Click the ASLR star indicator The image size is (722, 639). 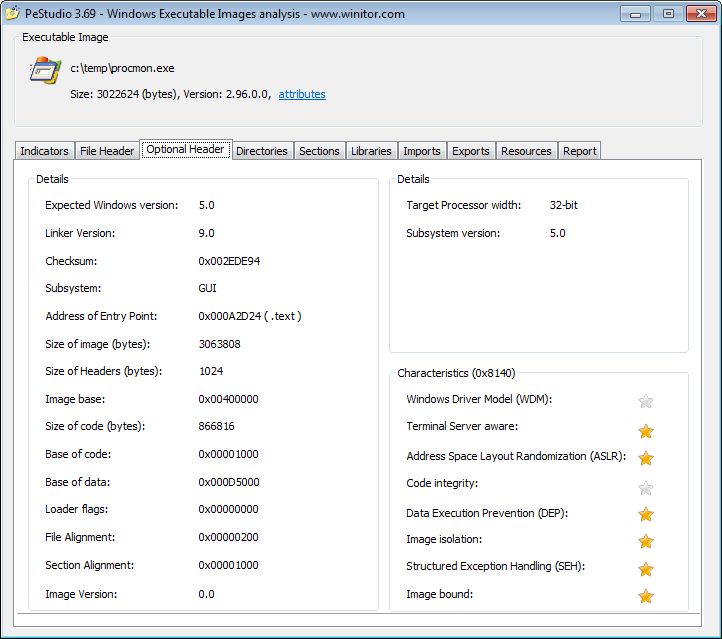646,458
